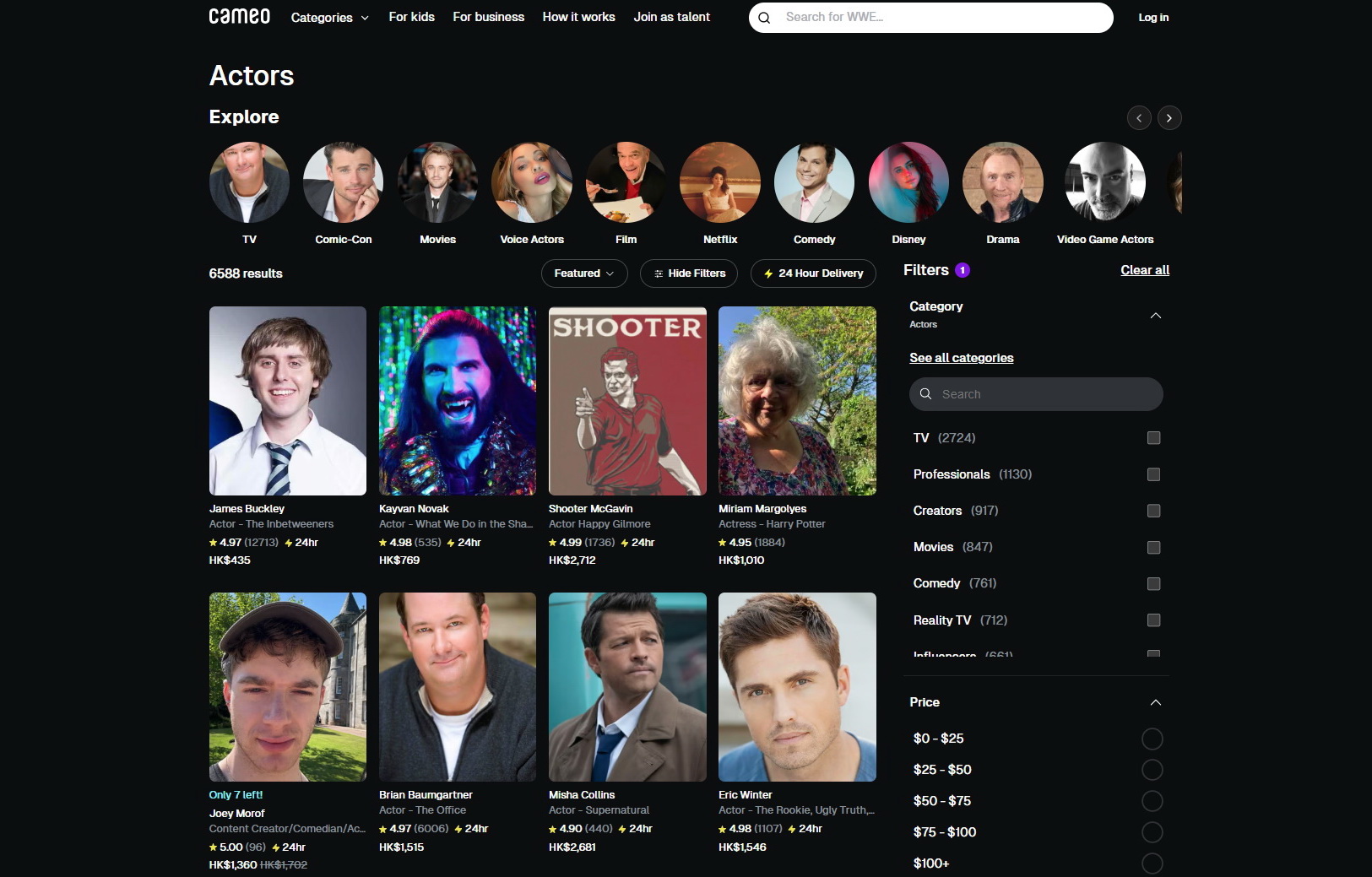Click the Cameo logo

[x=239, y=17]
